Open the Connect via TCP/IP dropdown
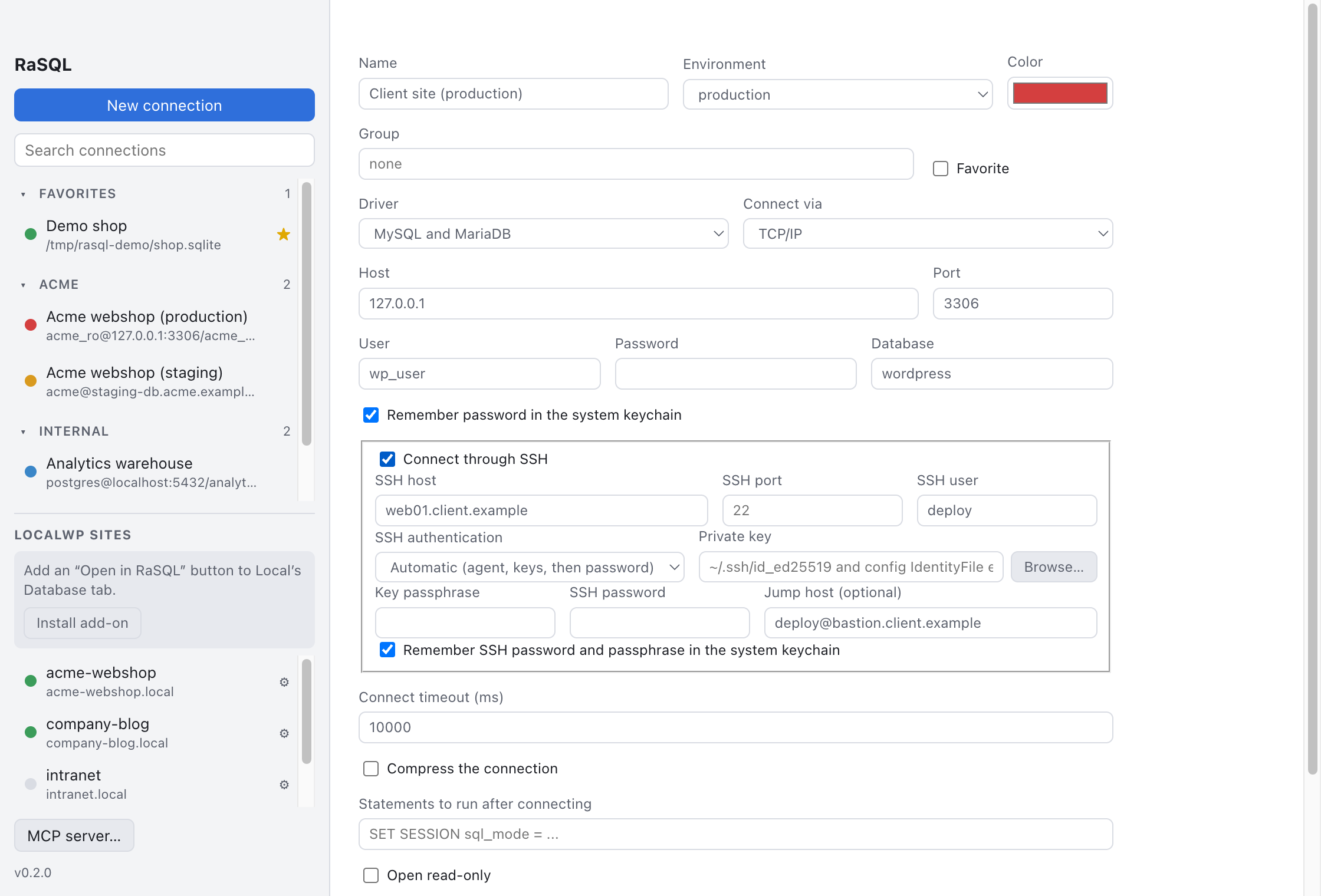 [x=928, y=233]
